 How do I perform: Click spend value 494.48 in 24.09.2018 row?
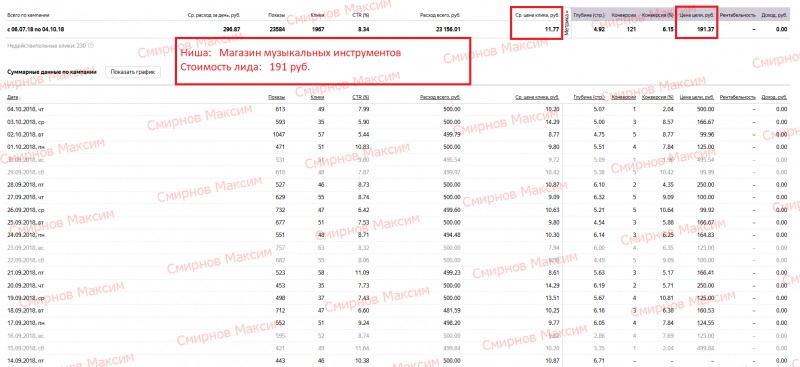453,235
